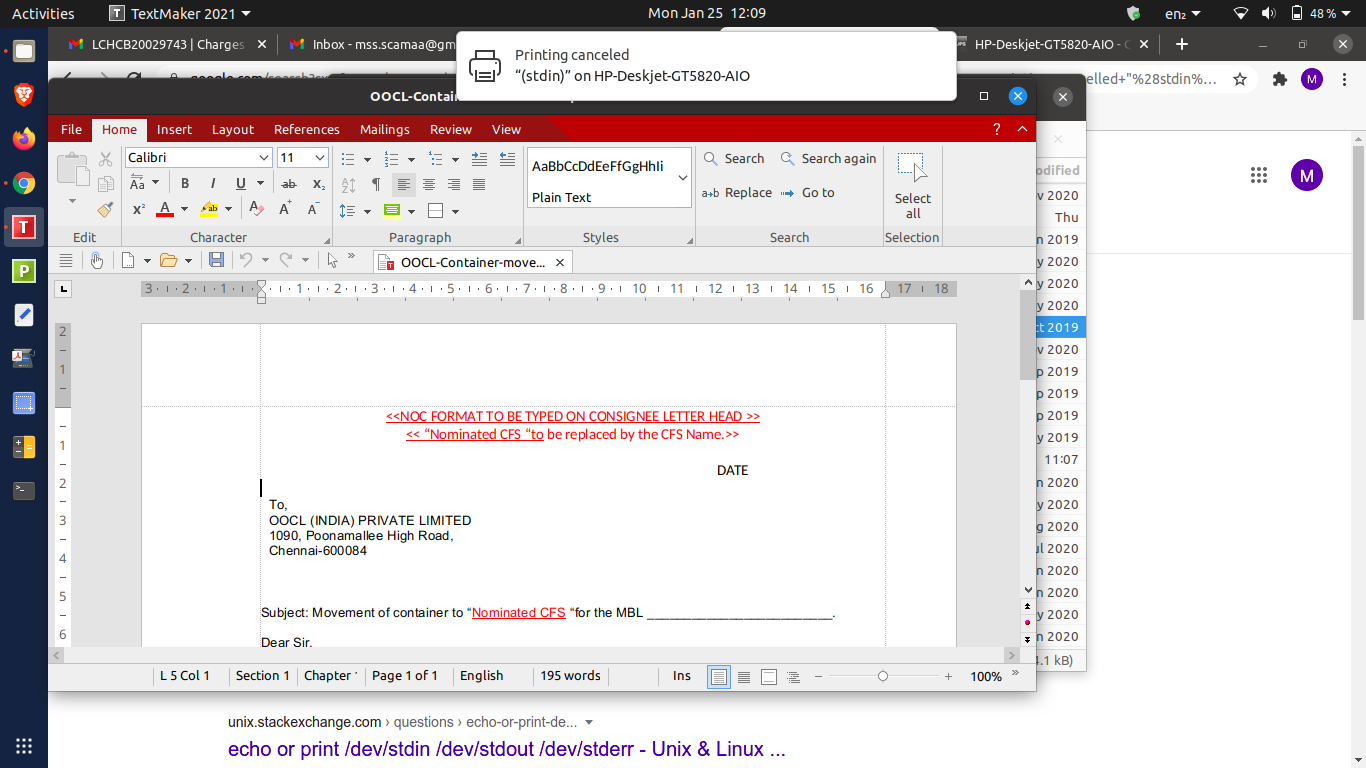This screenshot has width=1366, height=768.
Task: Expand the font size 11 dropdown
Action: click(x=320, y=158)
